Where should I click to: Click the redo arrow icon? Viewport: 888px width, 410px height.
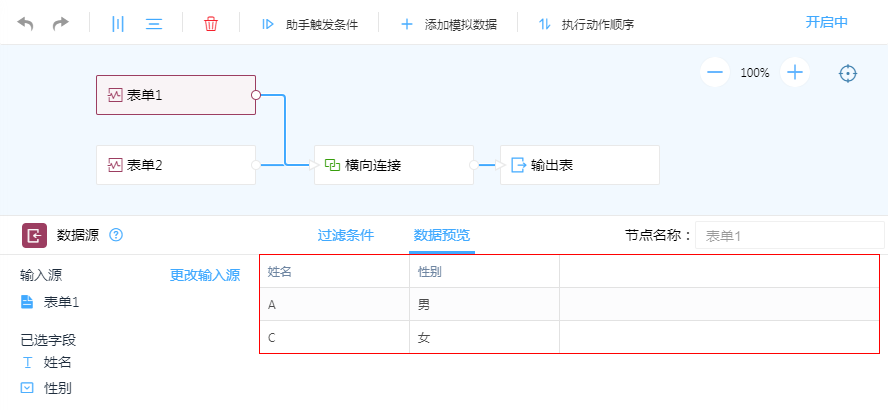(x=61, y=23)
